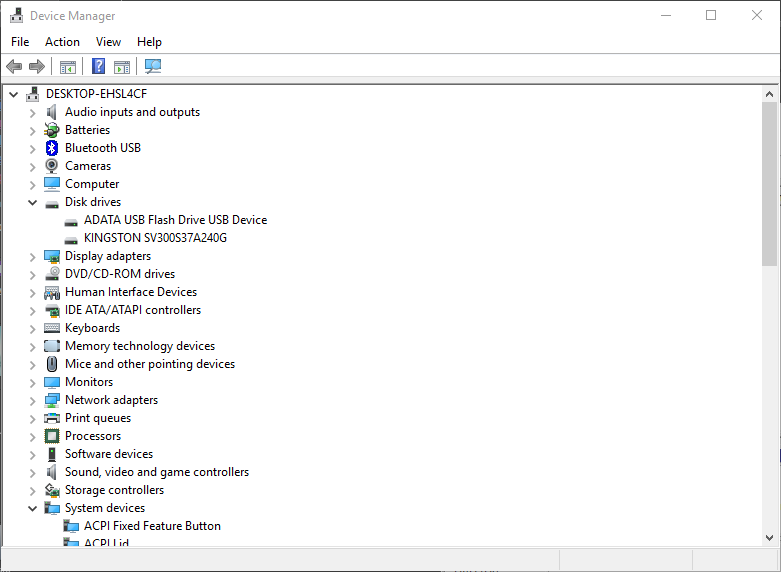Click the Processors chip icon
781x572 pixels.
click(x=52, y=436)
